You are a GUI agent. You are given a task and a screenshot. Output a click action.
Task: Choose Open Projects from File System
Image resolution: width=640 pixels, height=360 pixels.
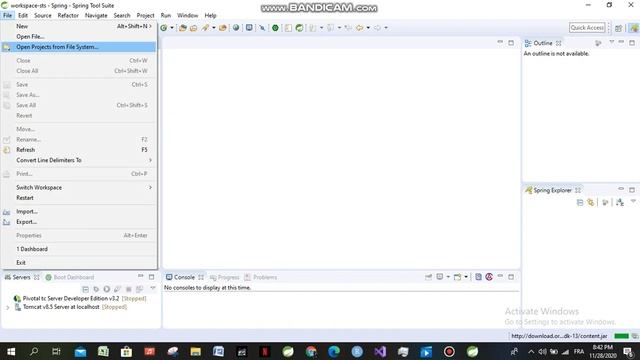click(x=78, y=47)
